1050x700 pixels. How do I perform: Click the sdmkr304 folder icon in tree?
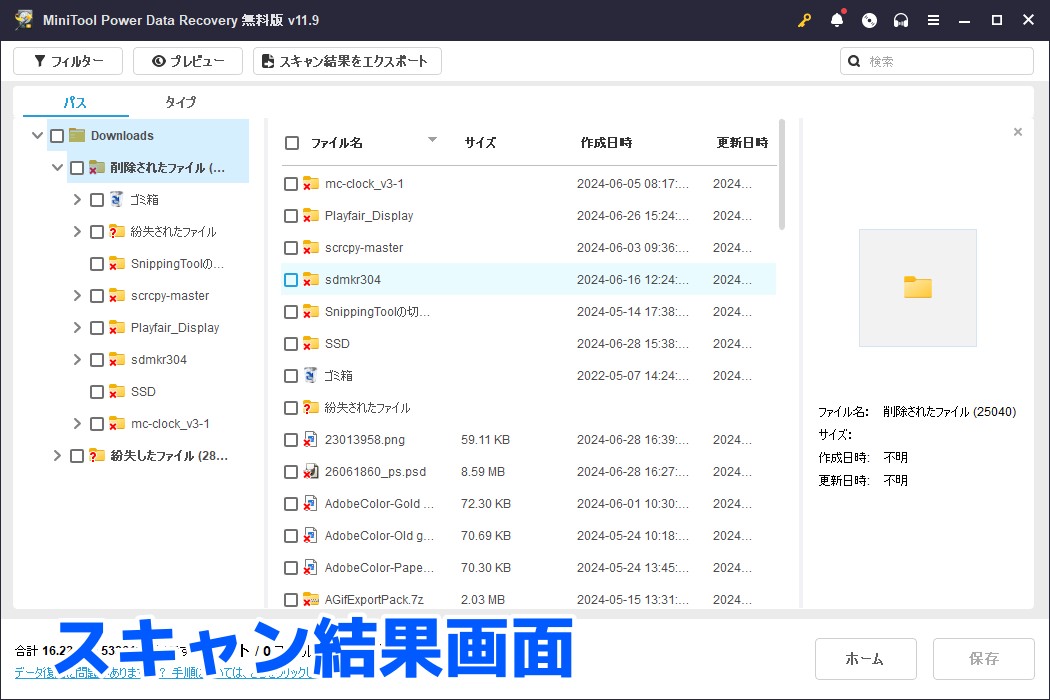click(117, 359)
